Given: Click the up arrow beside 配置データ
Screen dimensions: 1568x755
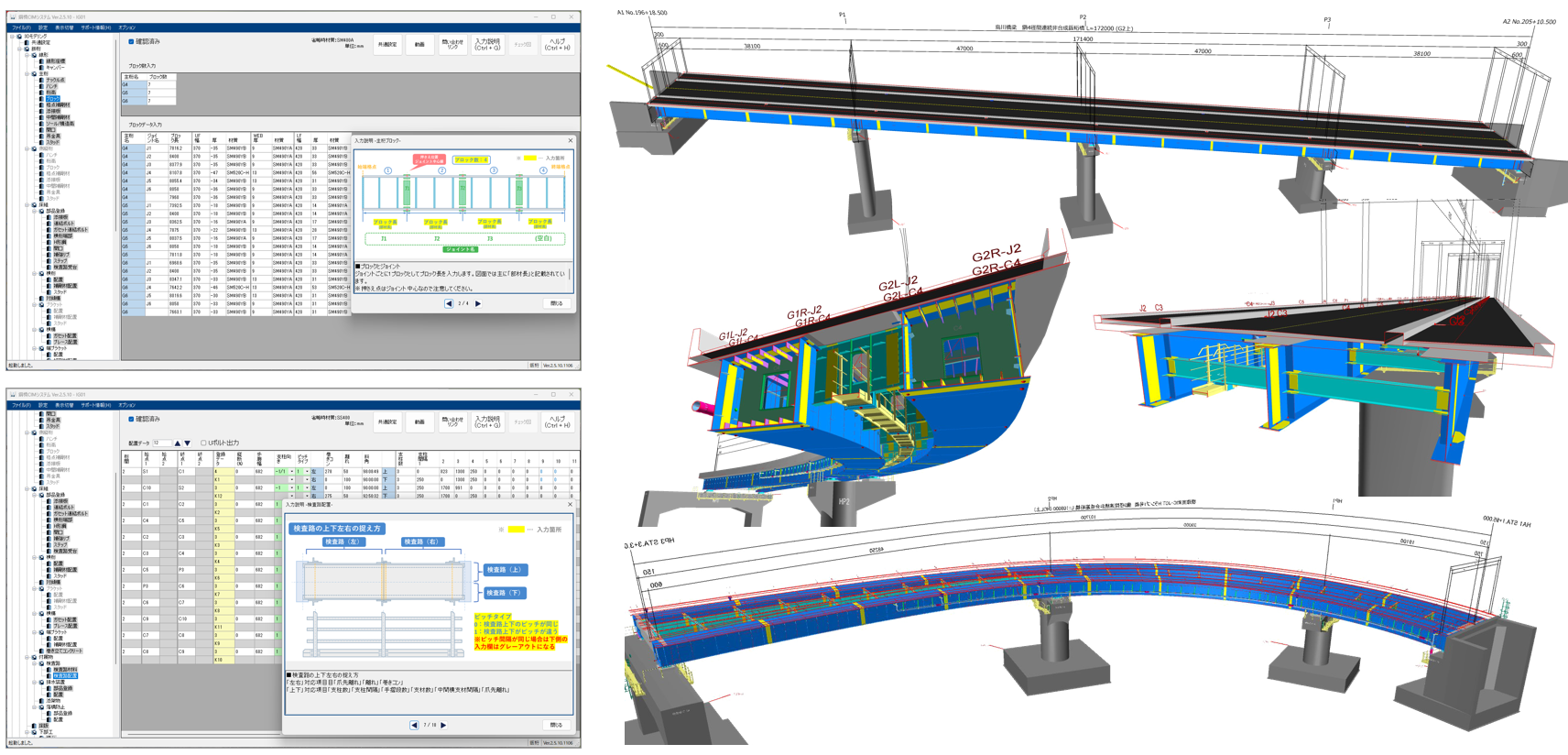Looking at the screenshot, I should [x=178, y=443].
